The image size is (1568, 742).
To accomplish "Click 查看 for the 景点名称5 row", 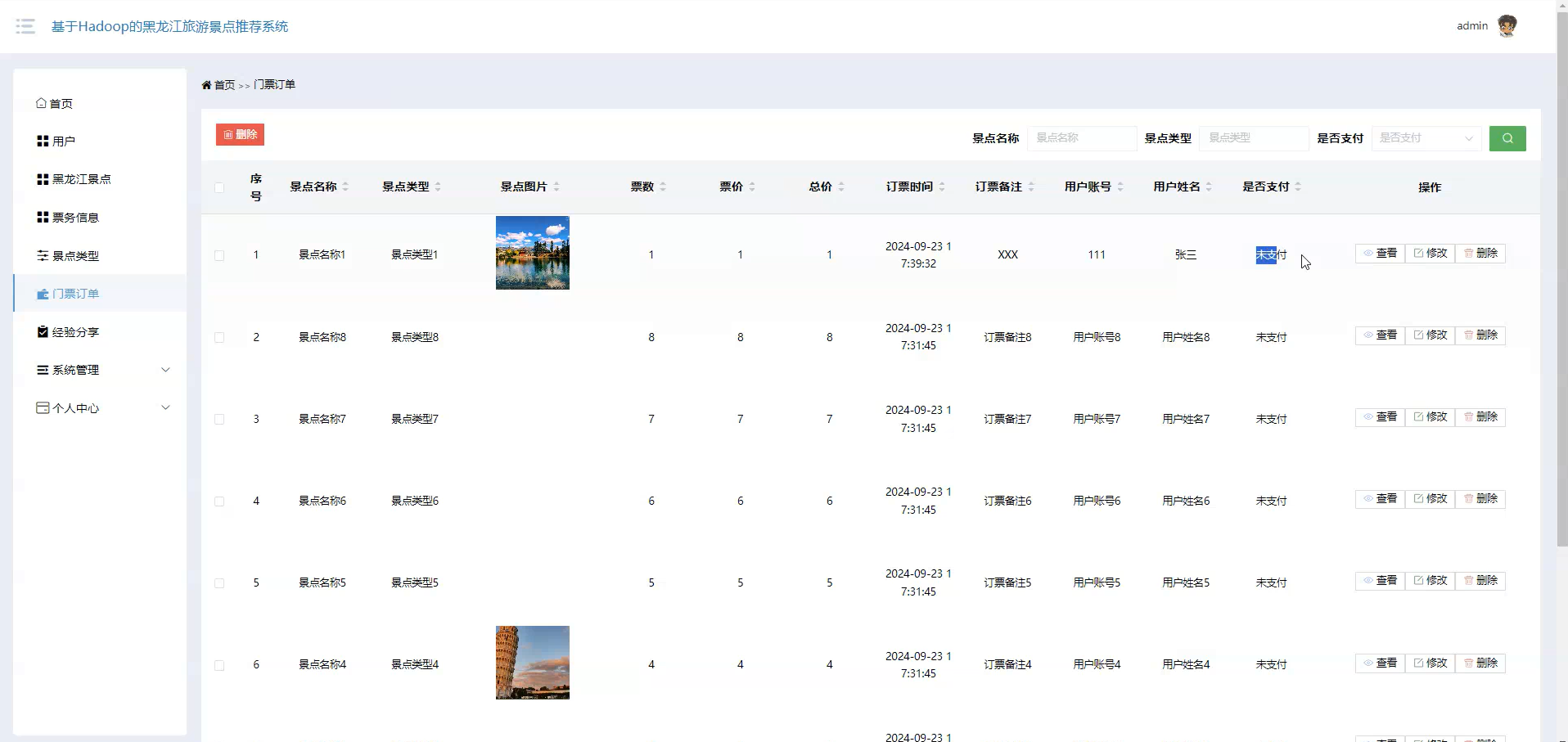I will 1380,581.
